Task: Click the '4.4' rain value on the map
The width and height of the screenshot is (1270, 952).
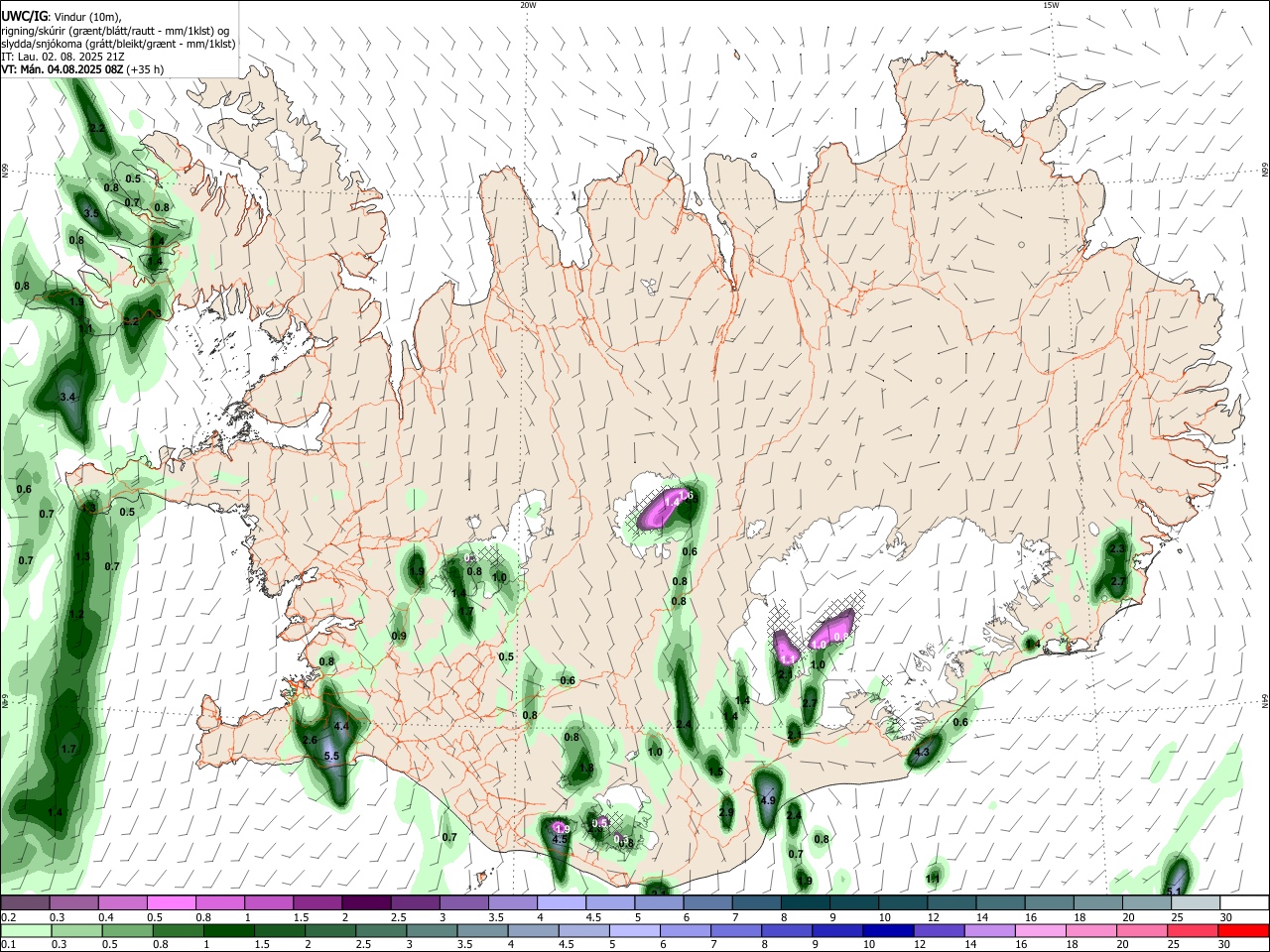Action: (x=342, y=726)
